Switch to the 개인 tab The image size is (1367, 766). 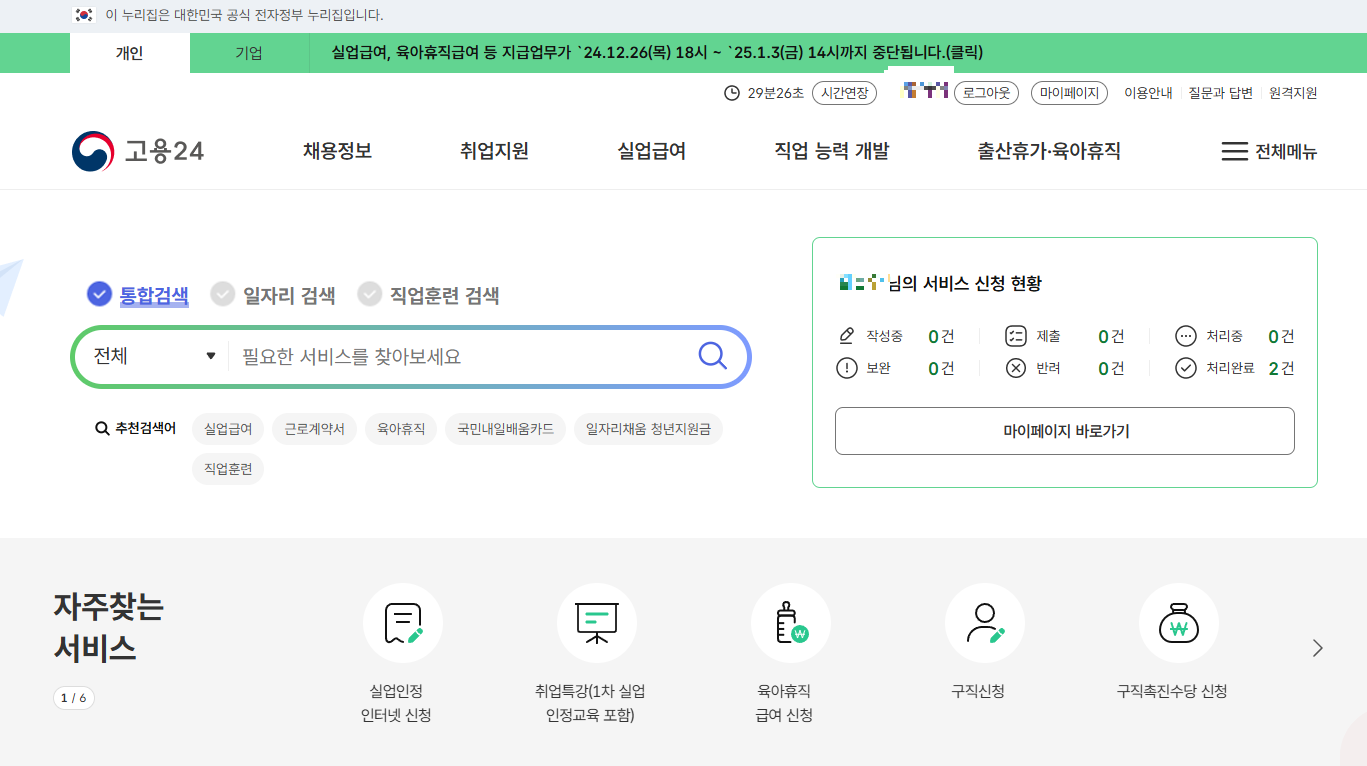click(x=130, y=53)
